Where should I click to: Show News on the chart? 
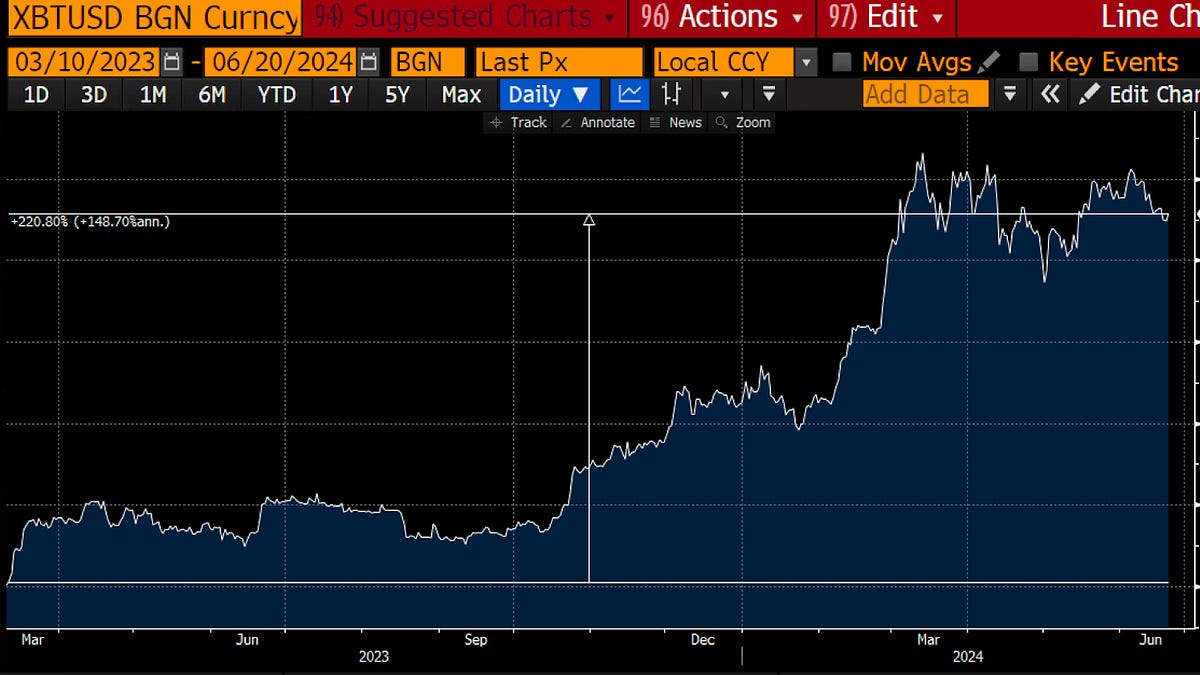click(x=676, y=122)
